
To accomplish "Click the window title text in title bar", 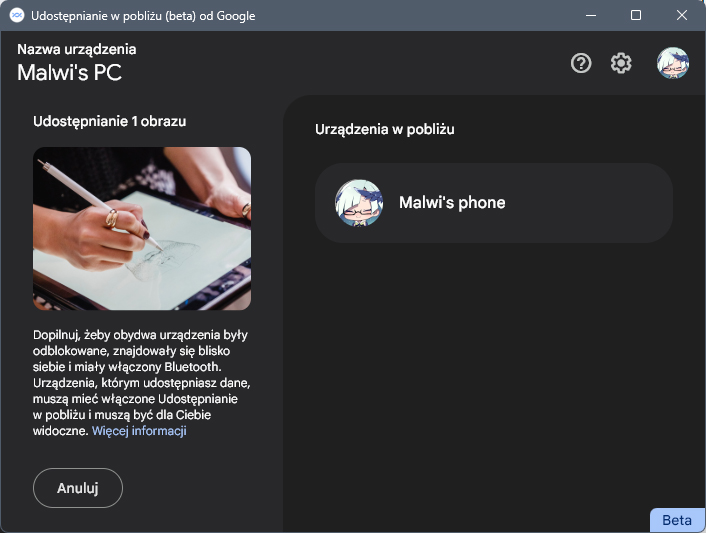I will 143,16.
